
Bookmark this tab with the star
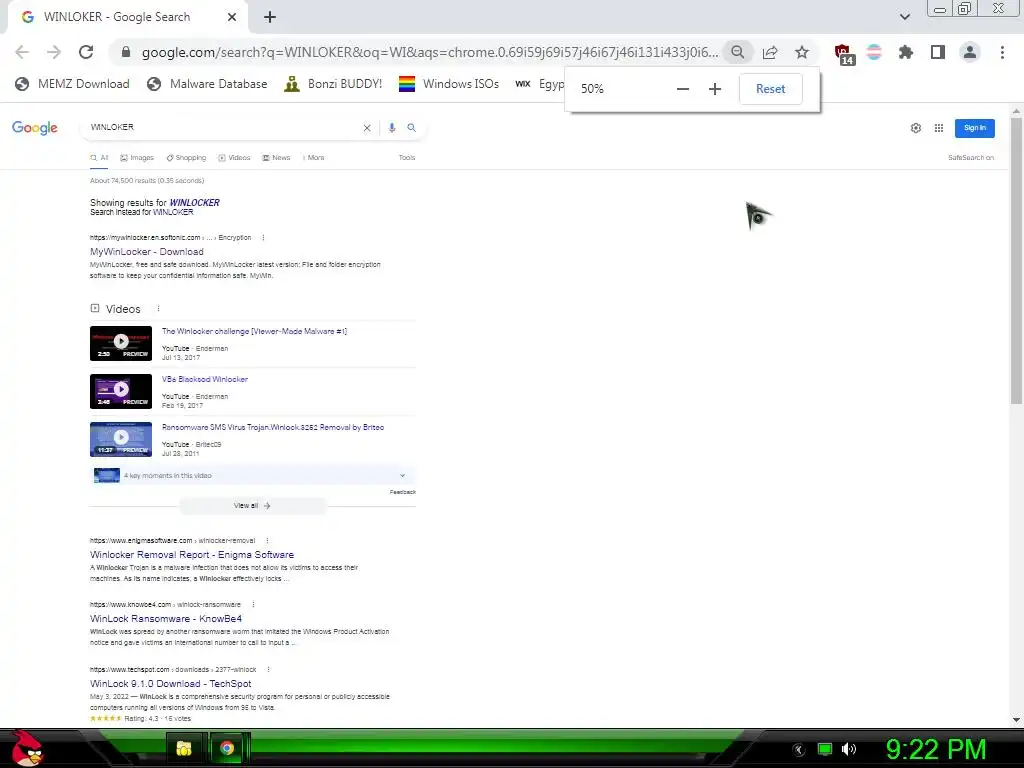802,52
